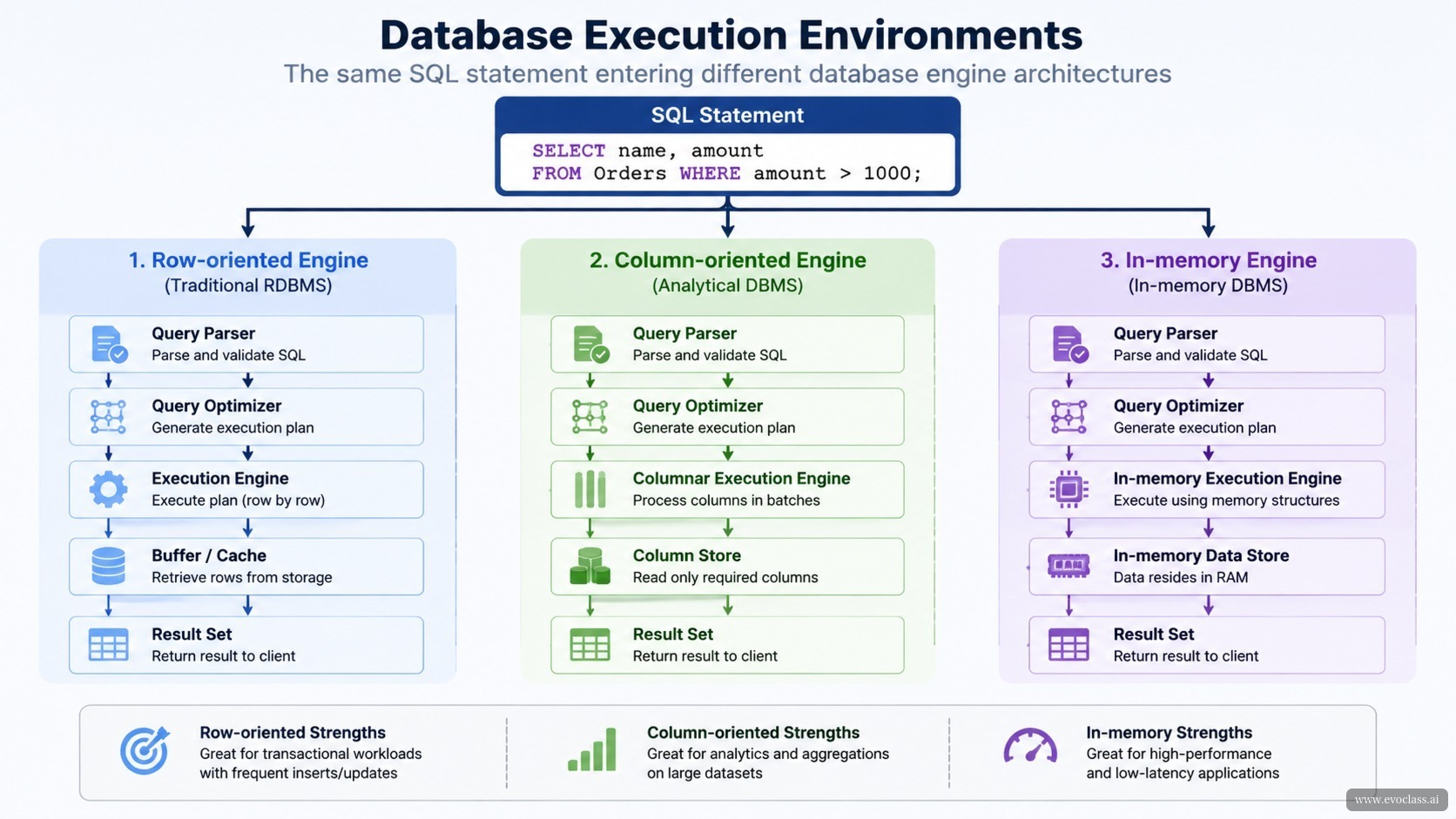Click the blue Query Optimizer node-graph icon
Image resolution: width=1456 pixels, height=819 pixels.
pyautogui.click(x=108, y=417)
